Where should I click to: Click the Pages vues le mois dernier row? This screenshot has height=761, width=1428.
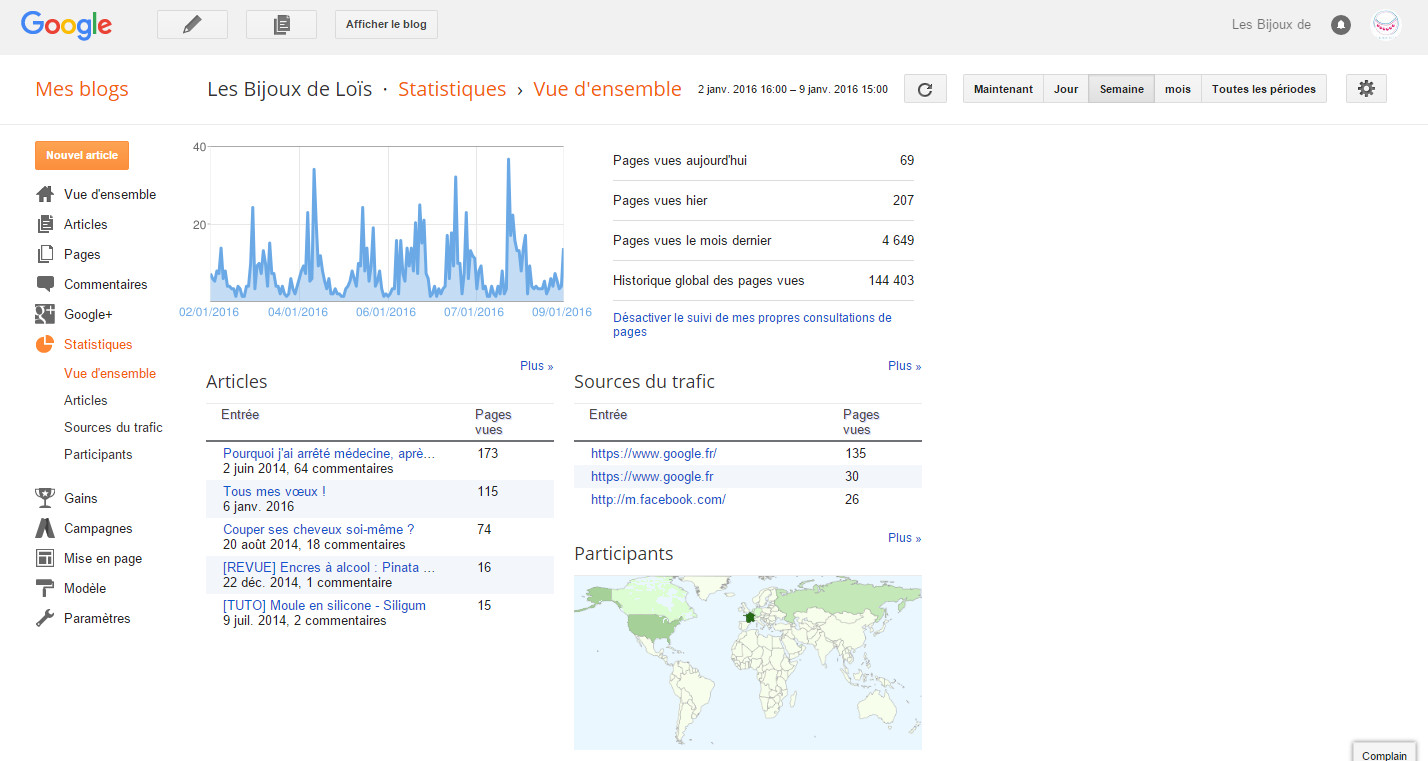[x=763, y=240]
